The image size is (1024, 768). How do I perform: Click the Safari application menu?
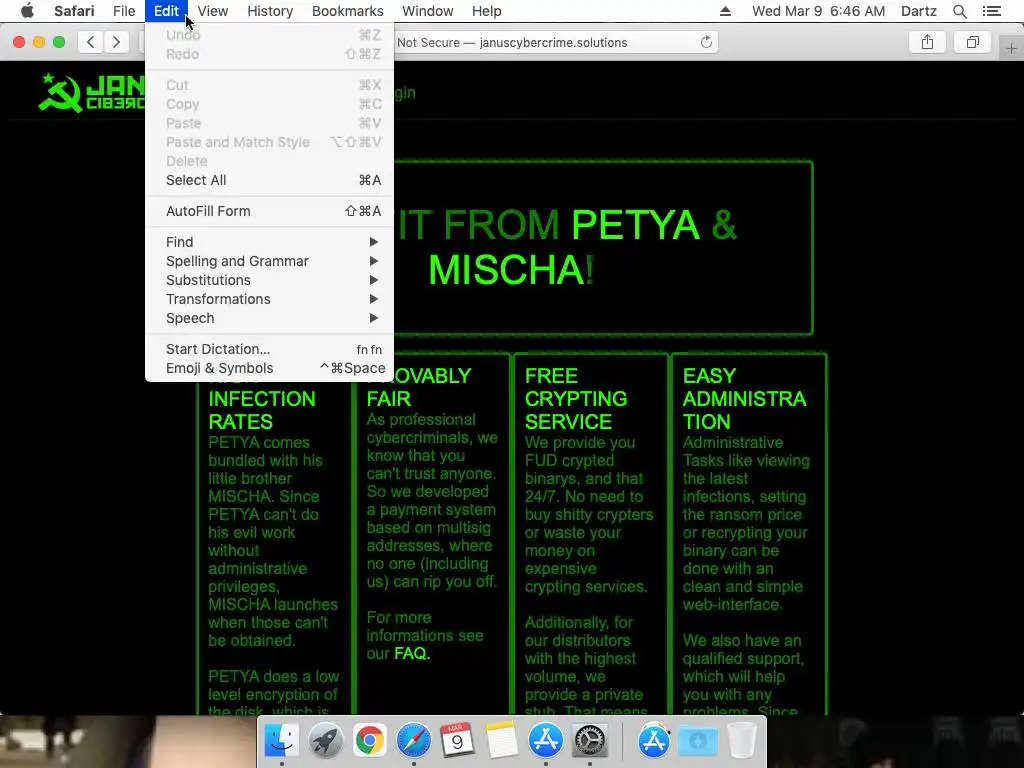point(74,11)
